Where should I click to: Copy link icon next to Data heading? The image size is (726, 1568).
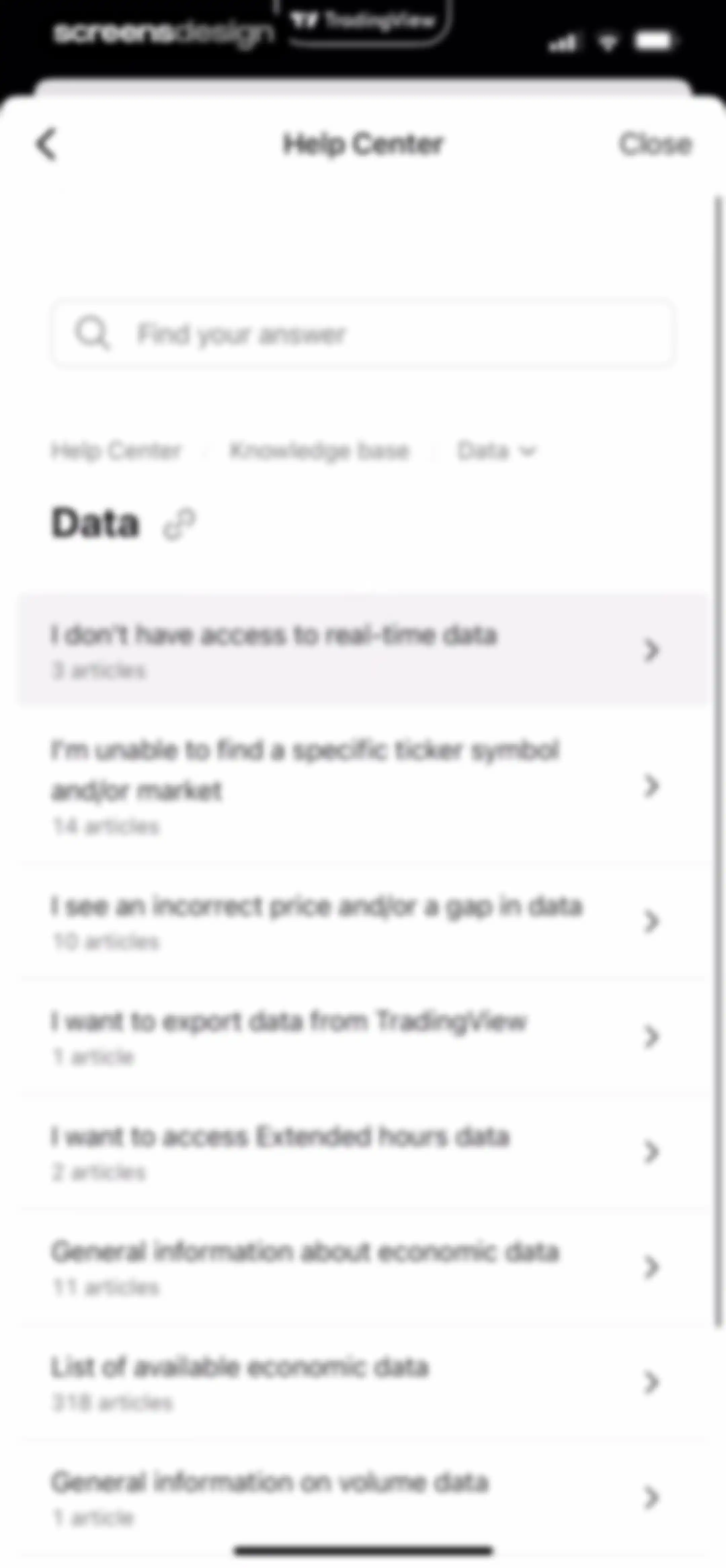[x=179, y=525]
